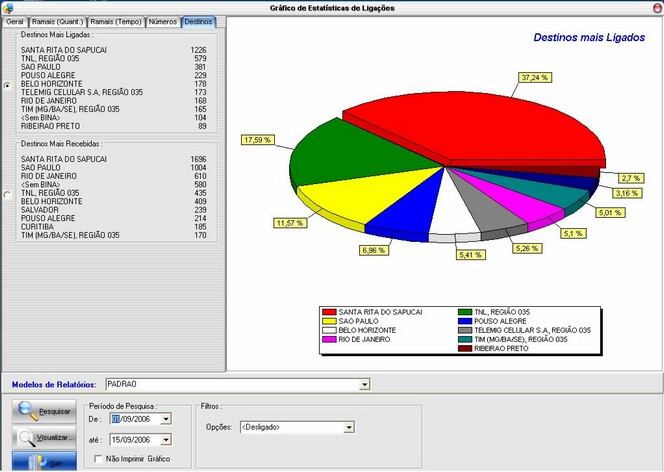Close the statistics window with red button

658,8
